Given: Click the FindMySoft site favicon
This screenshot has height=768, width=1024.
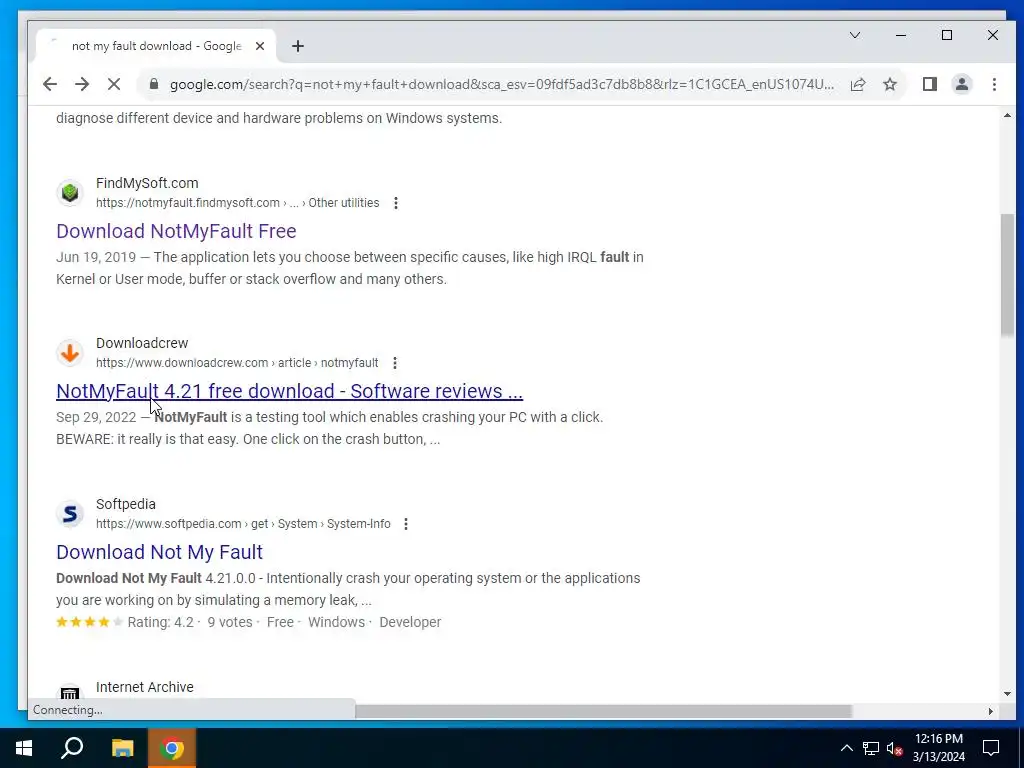Looking at the screenshot, I should coord(70,193).
